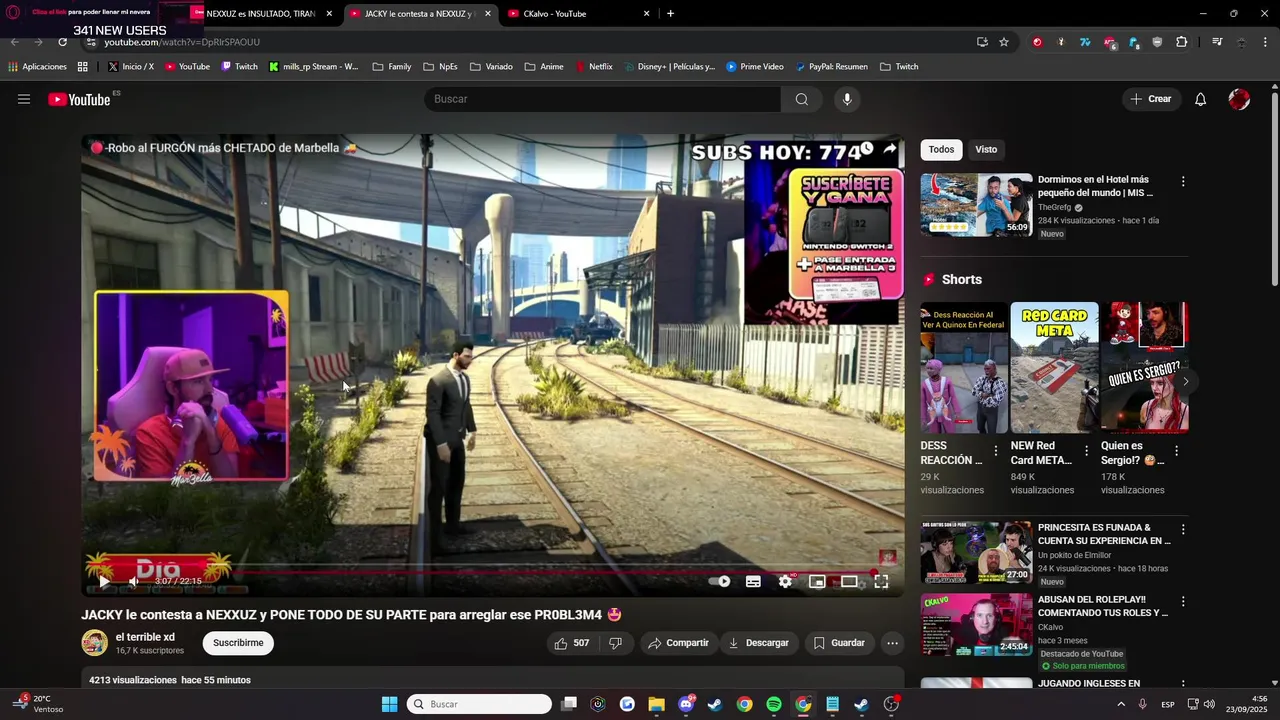Viewport: 1280px width, 720px height.
Task: Open options for DESS REACCIÓN short
Action: (x=996, y=451)
